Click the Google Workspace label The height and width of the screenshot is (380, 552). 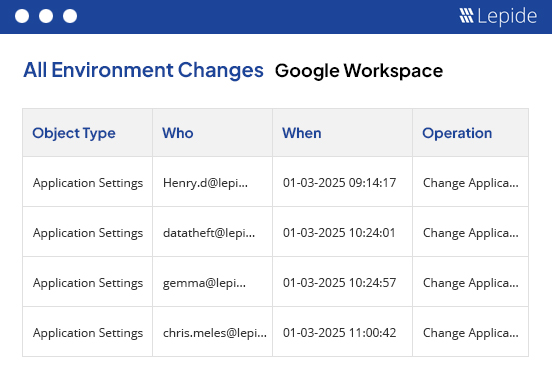pos(359,71)
